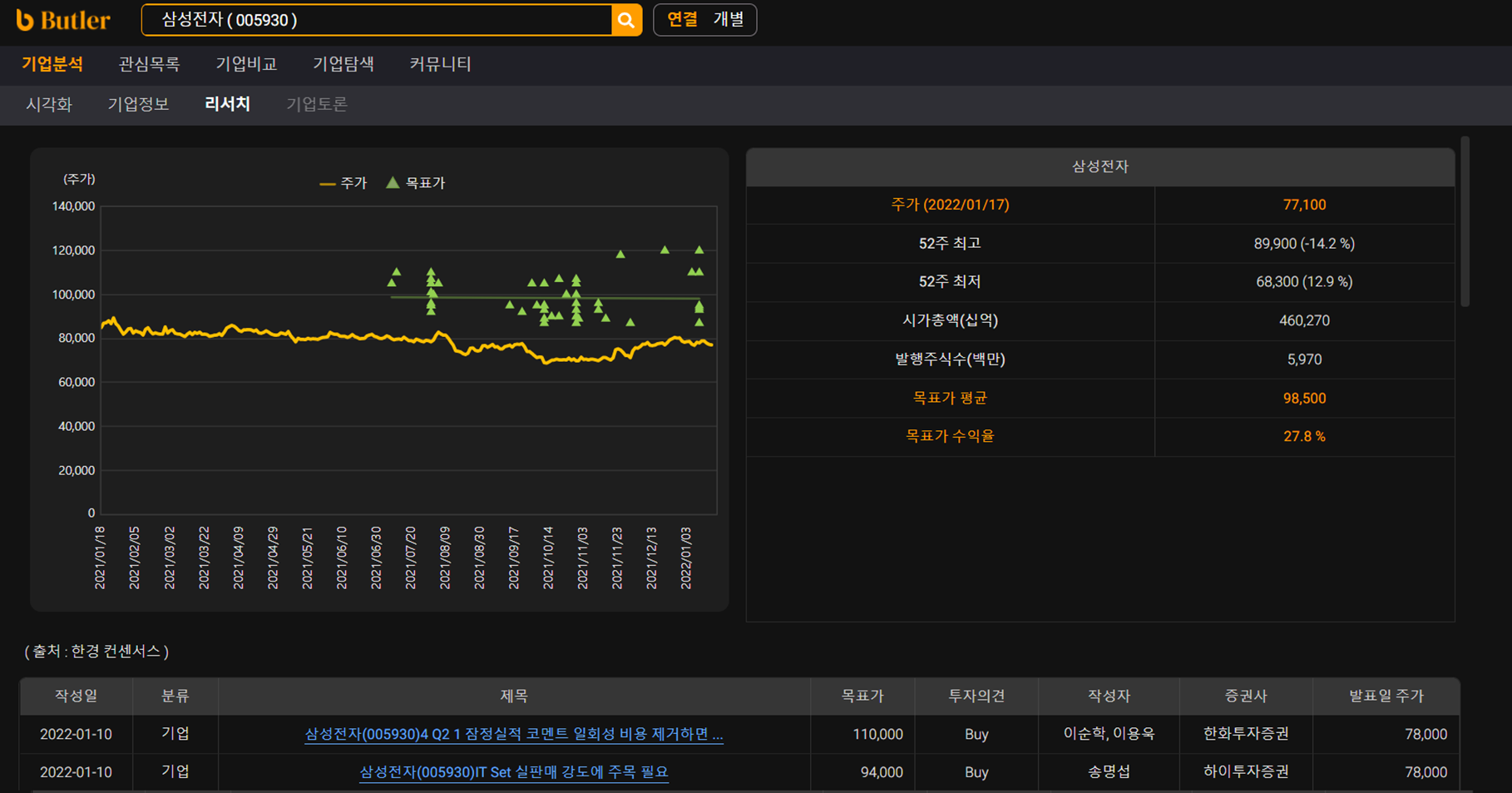Open the 기업분석 menu

52,64
